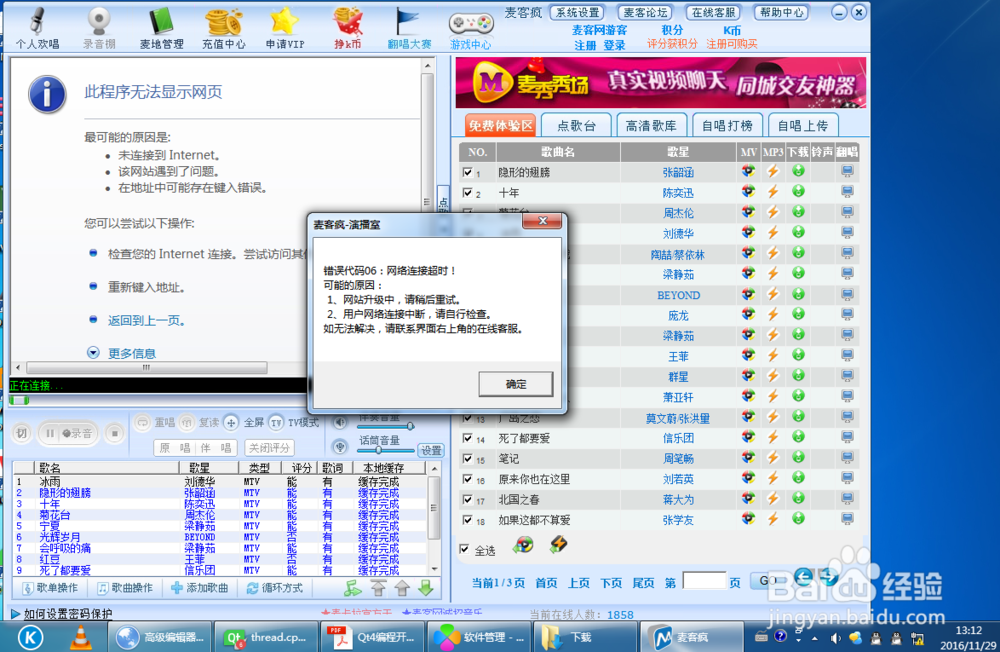Uncheck the checkbox for 死了都要爱
1000x652 pixels.
[467, 438]
